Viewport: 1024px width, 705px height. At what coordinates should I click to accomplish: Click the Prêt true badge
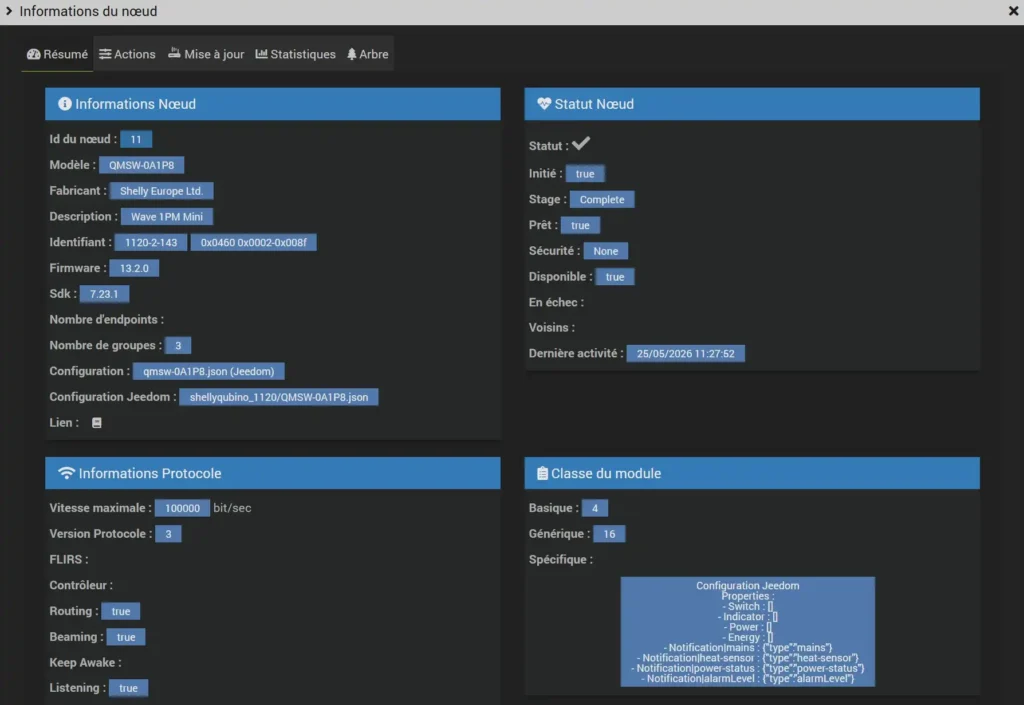(x=580, y=225)
